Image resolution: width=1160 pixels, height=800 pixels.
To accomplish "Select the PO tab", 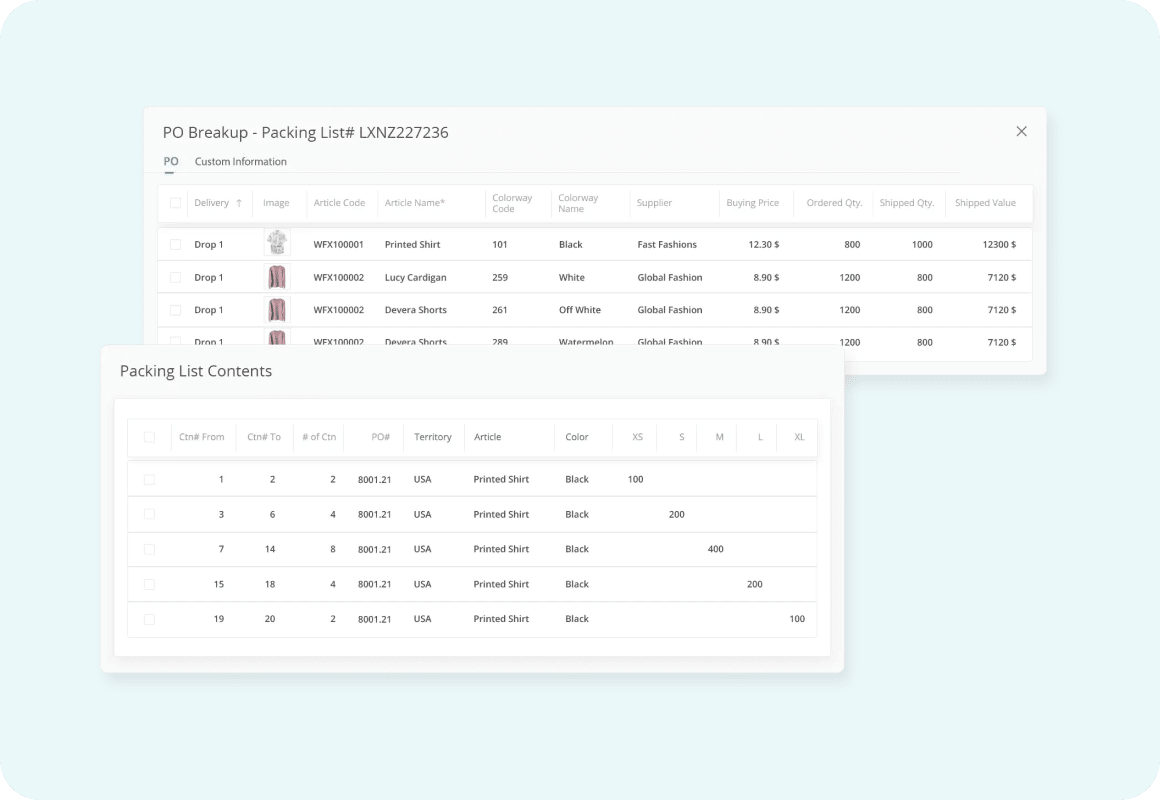I will (171, 162).
